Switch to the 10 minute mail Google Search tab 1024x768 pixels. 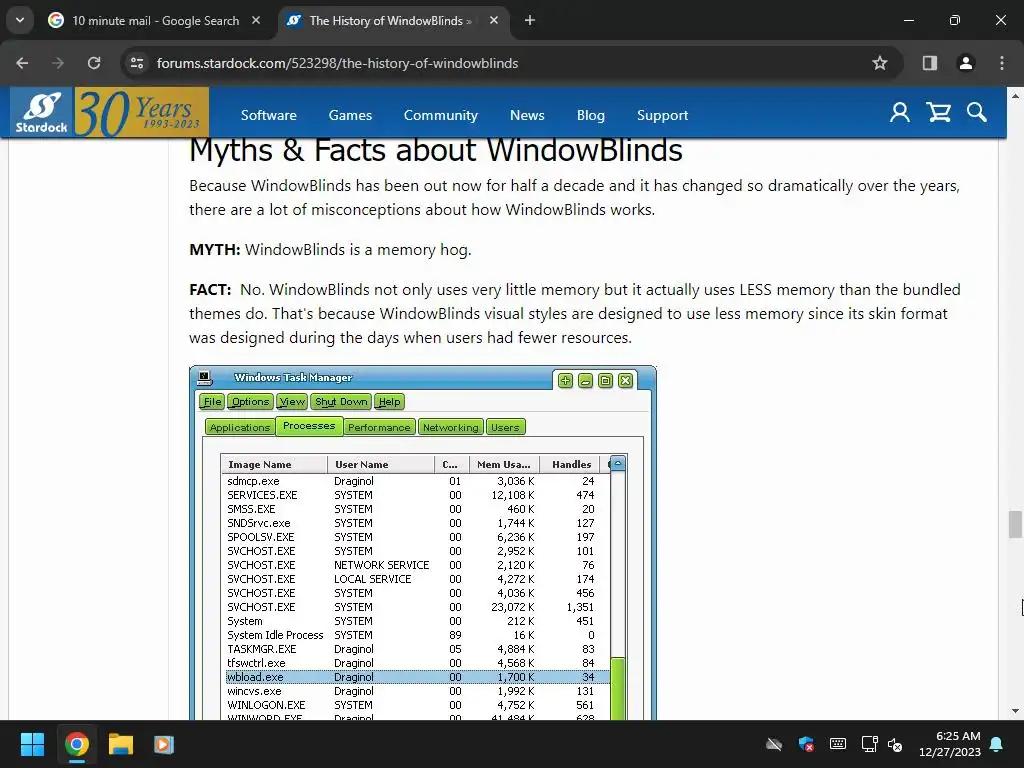pos(155,21)
